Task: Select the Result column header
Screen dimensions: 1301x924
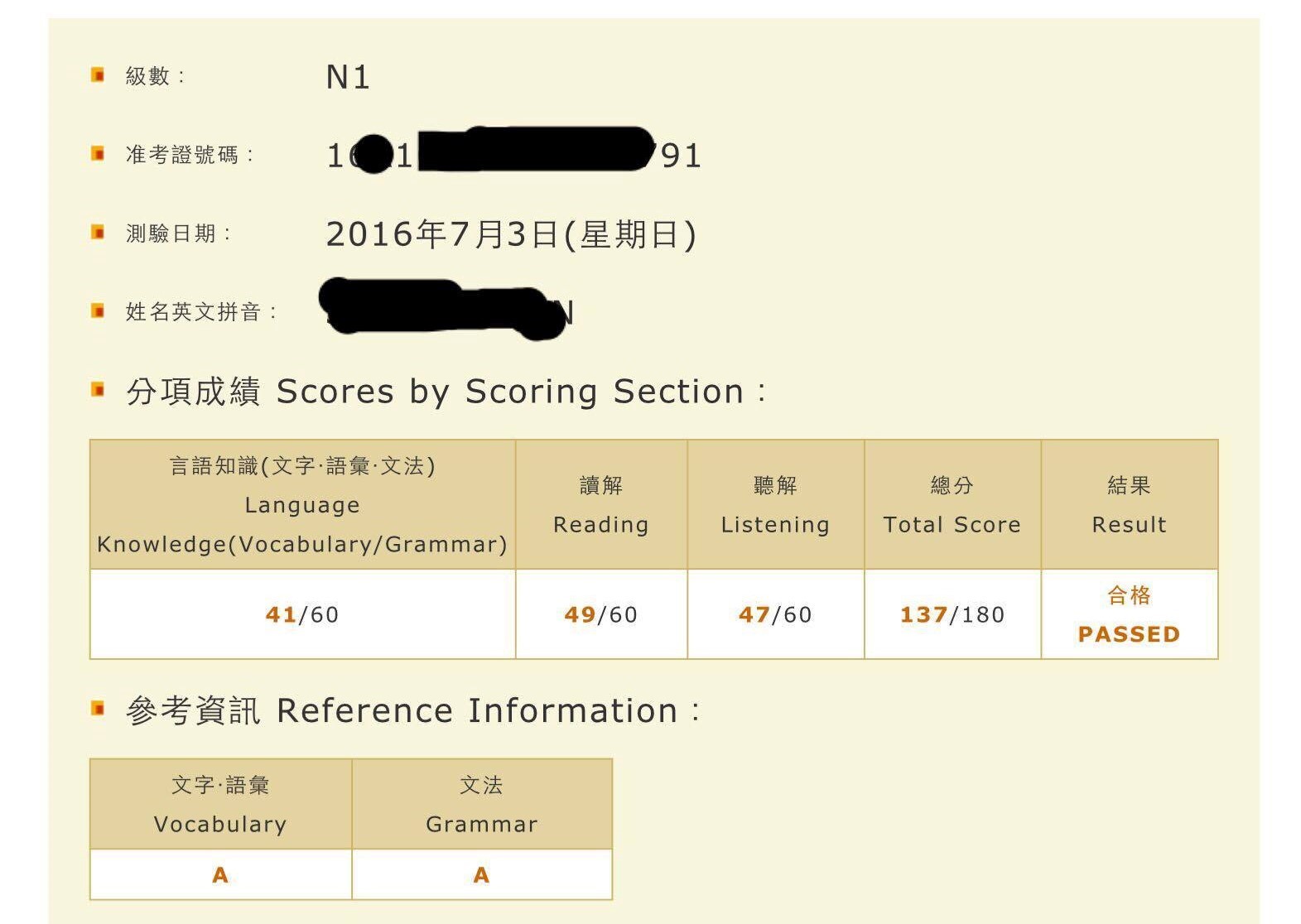Action: (x=1129, y=504)
